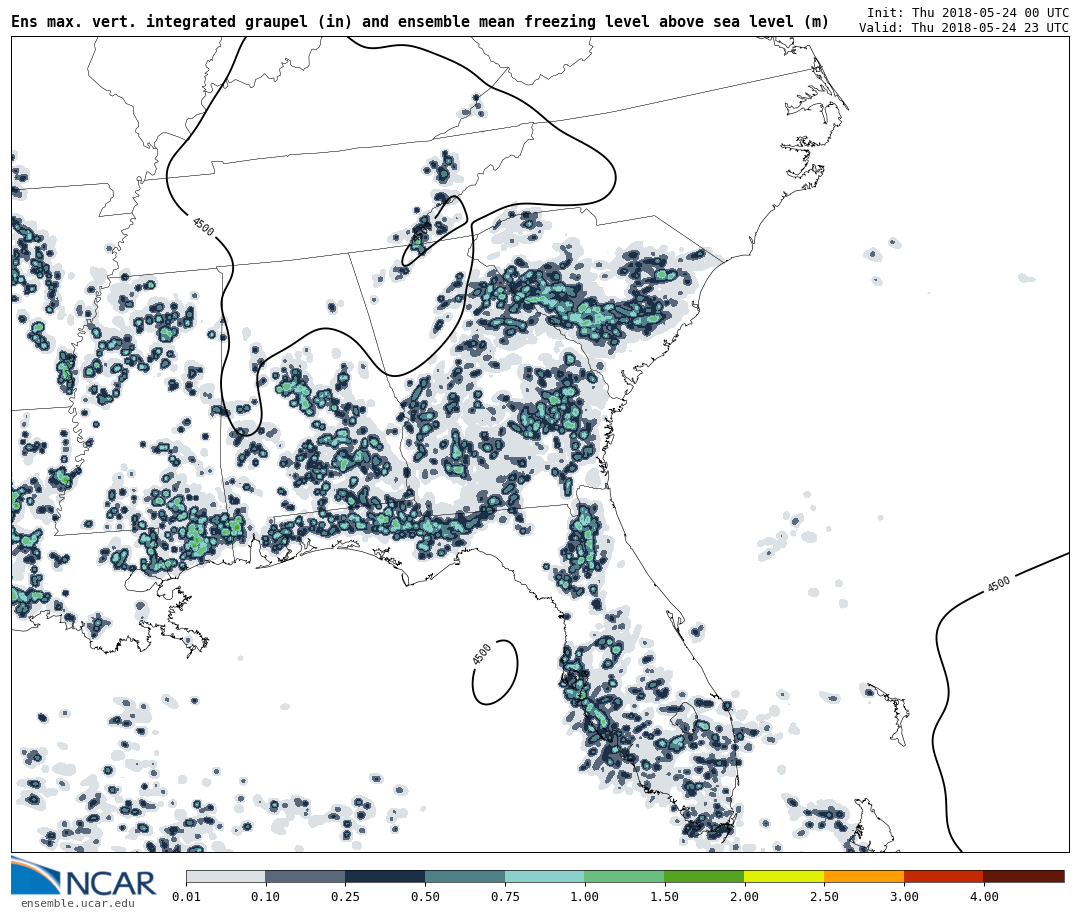This screenshot has height=915, width=1080.
Task: Click the Valid time text in header
Action: pos(963,28)
